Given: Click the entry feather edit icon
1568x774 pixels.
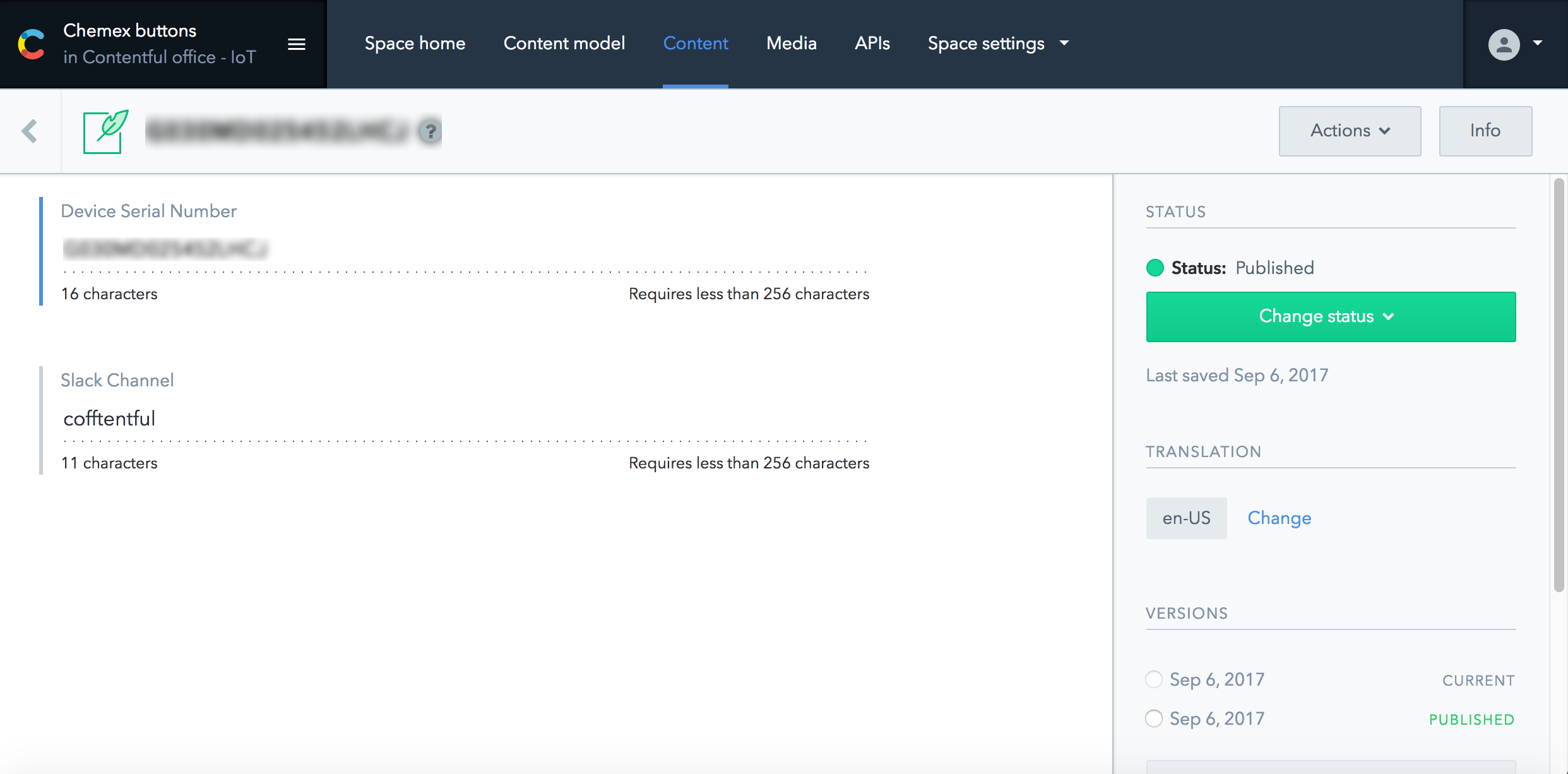Looking at the screenshot, I should coord(105,131).
